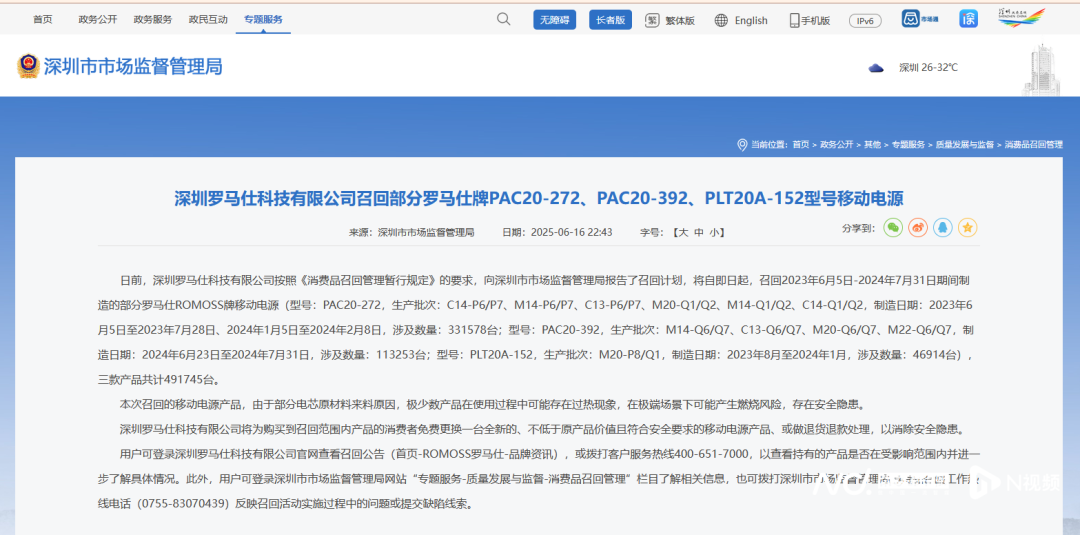Click the IPv6 badge
The height and width of the screenshot is (535, 1080).
coord(865,20)
